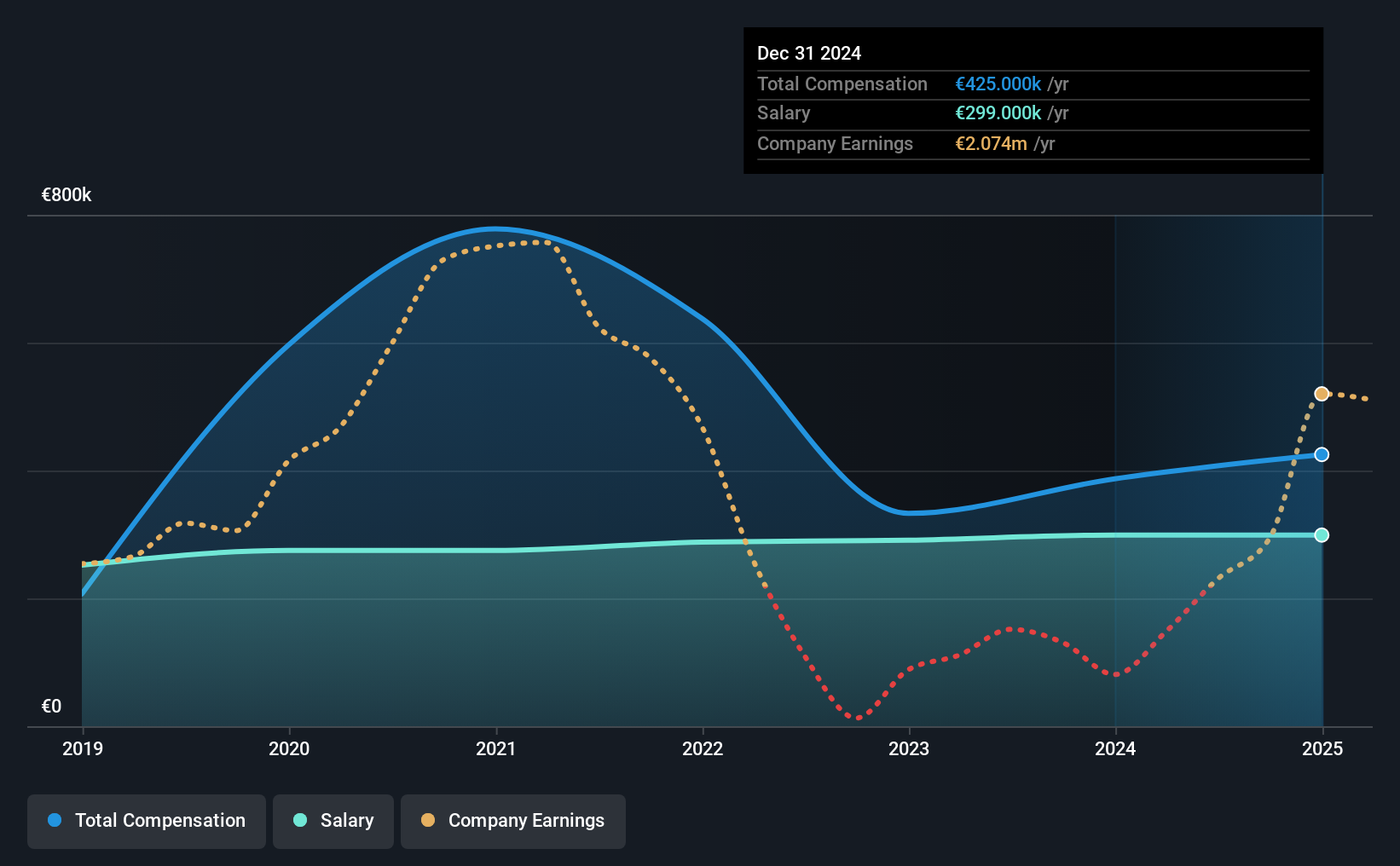Toggle the Company Earnings legend button
Viewport: 1400px width, 866px height.
(x=513, y=822)
